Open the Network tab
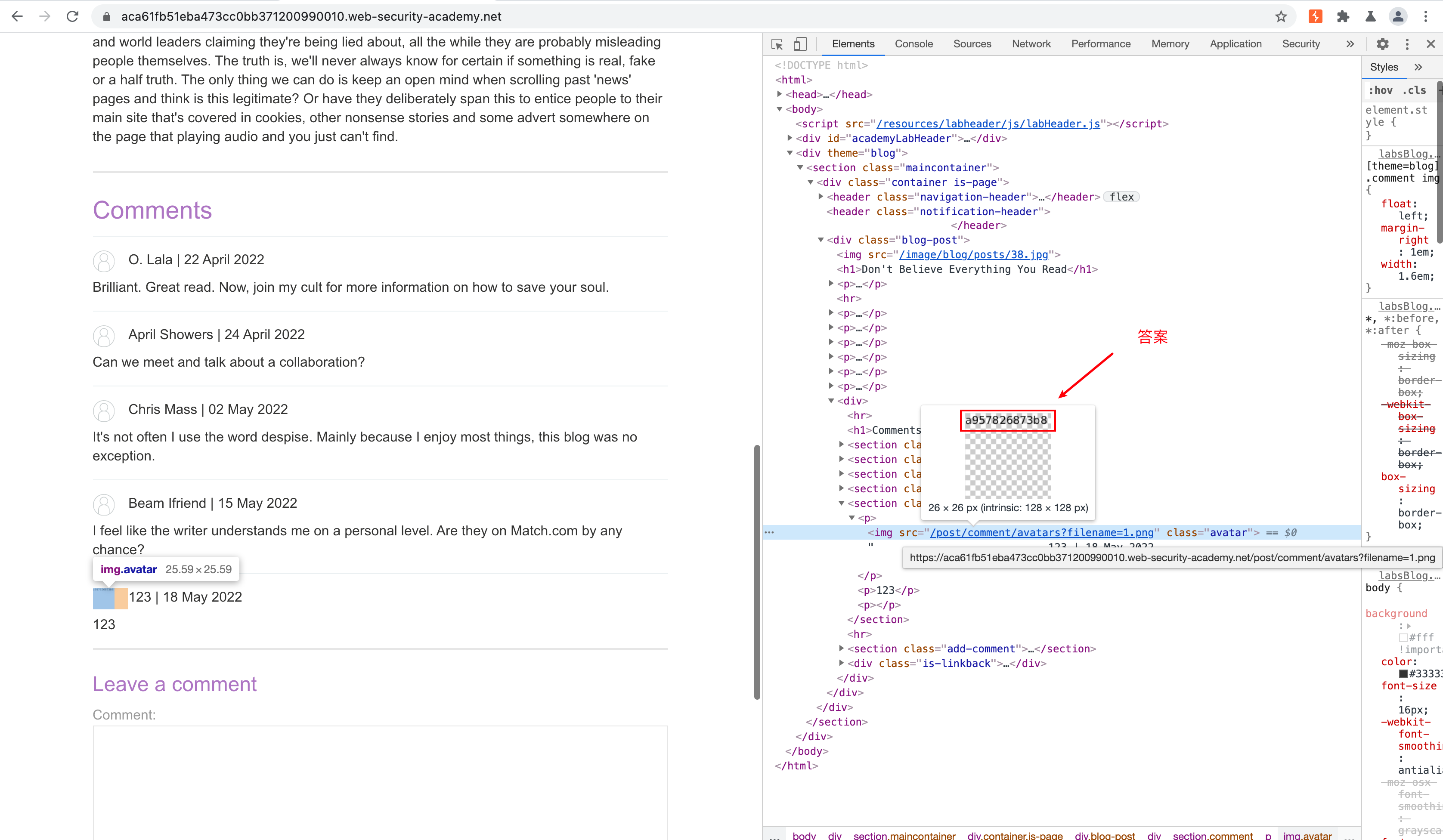The width and height of the screenshot is (1443, 840). (1031, 44)
